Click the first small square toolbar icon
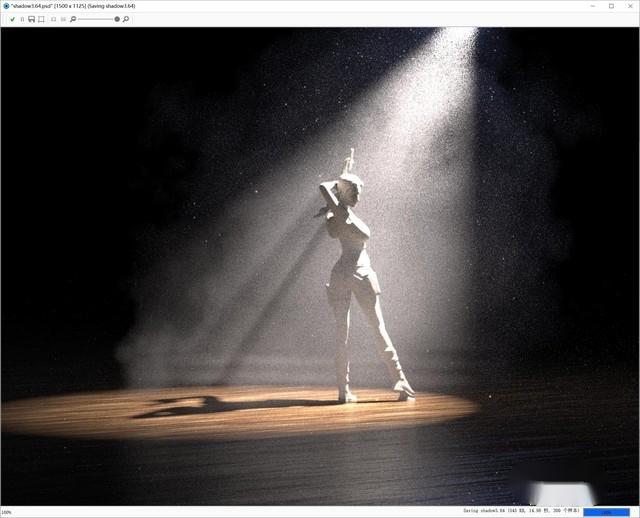The image size is (640, 518). (x=53, y=19)
